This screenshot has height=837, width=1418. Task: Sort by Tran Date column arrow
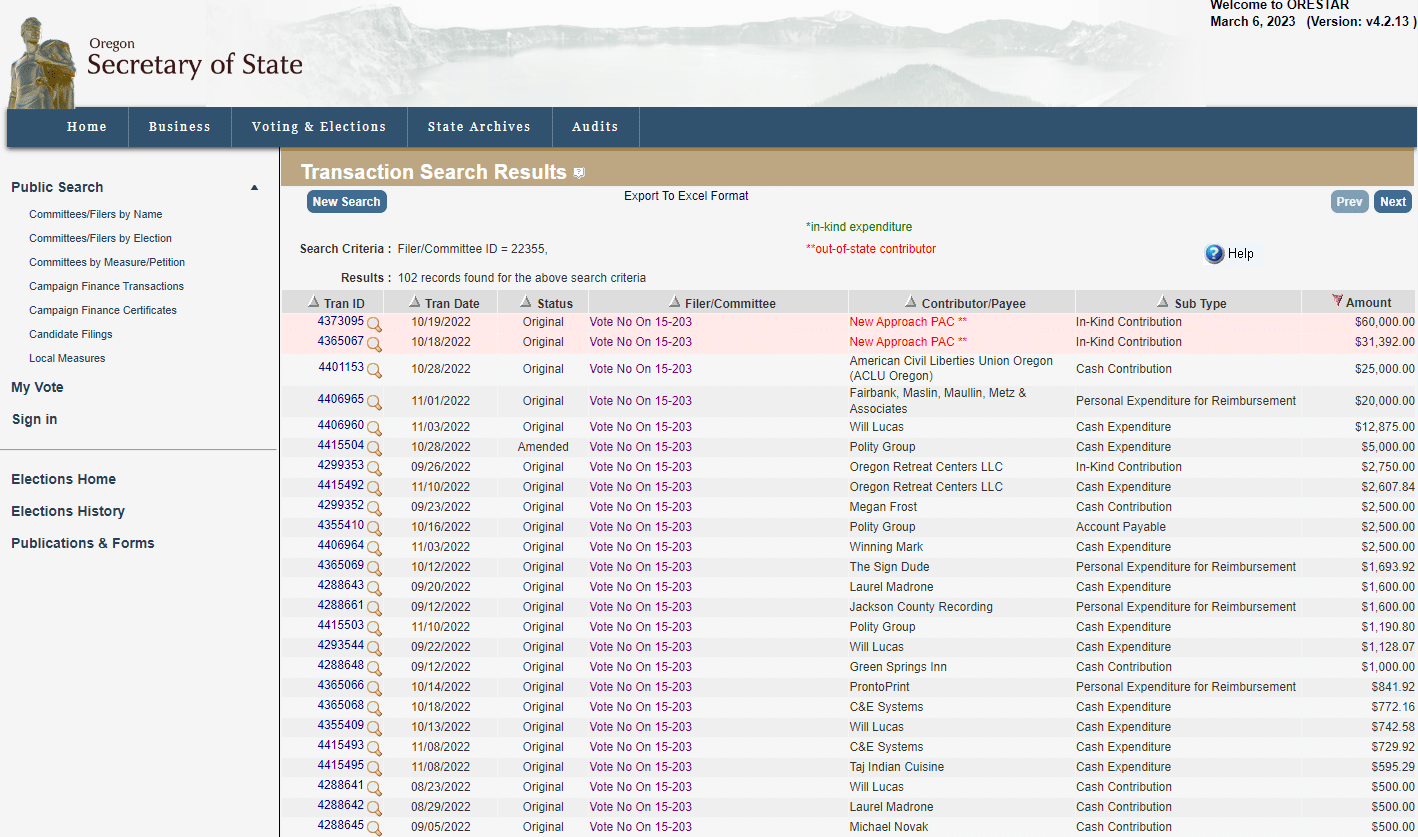(415, 302)
